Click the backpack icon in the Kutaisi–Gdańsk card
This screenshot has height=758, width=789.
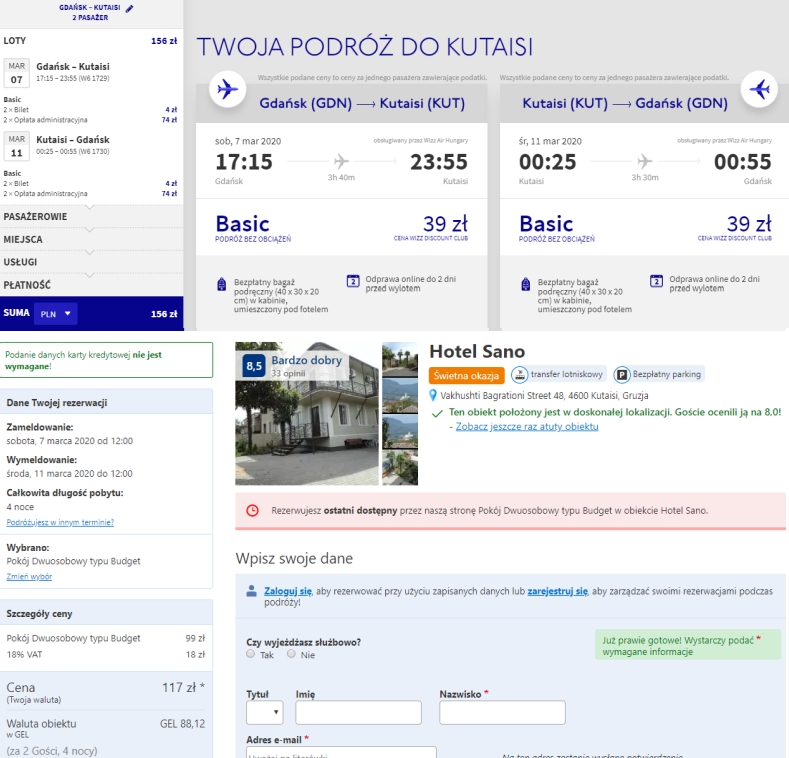click(x=525, y=284)
